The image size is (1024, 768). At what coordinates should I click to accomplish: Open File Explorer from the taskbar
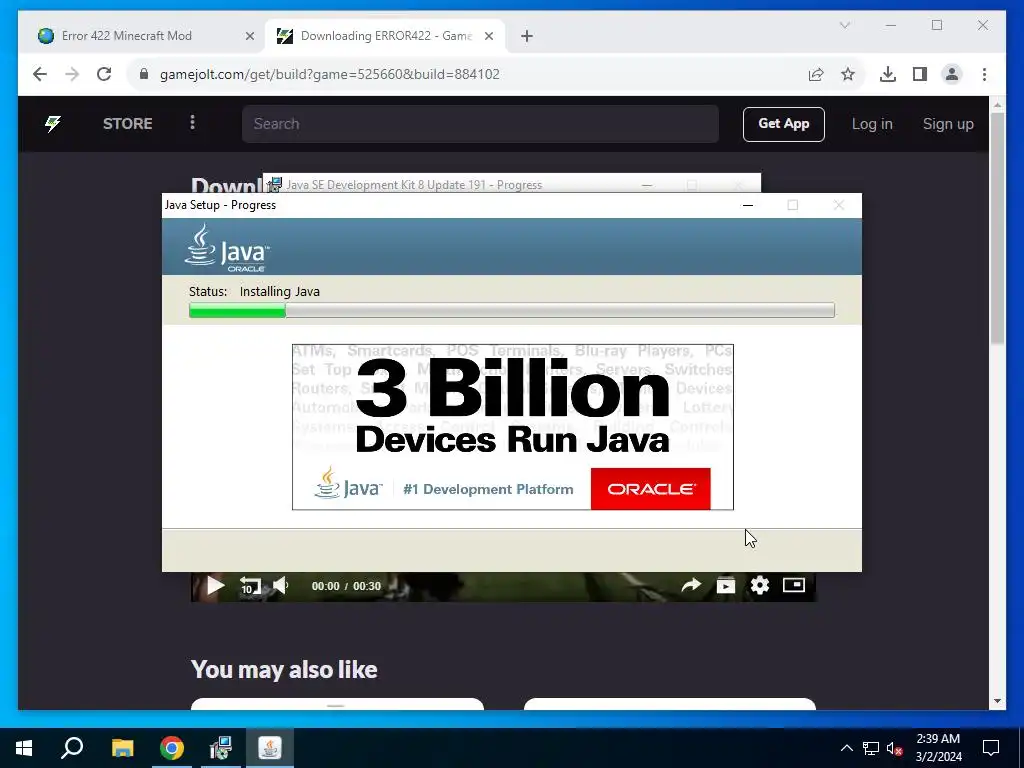pyautogui.click(x=122, y=748)
